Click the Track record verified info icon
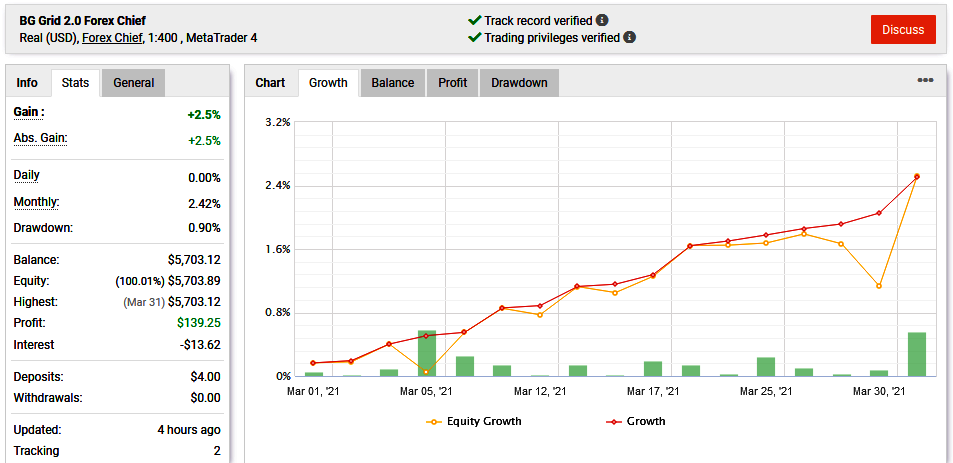Image resolution: width=953 pixels, height=463 pixels. 602,21
